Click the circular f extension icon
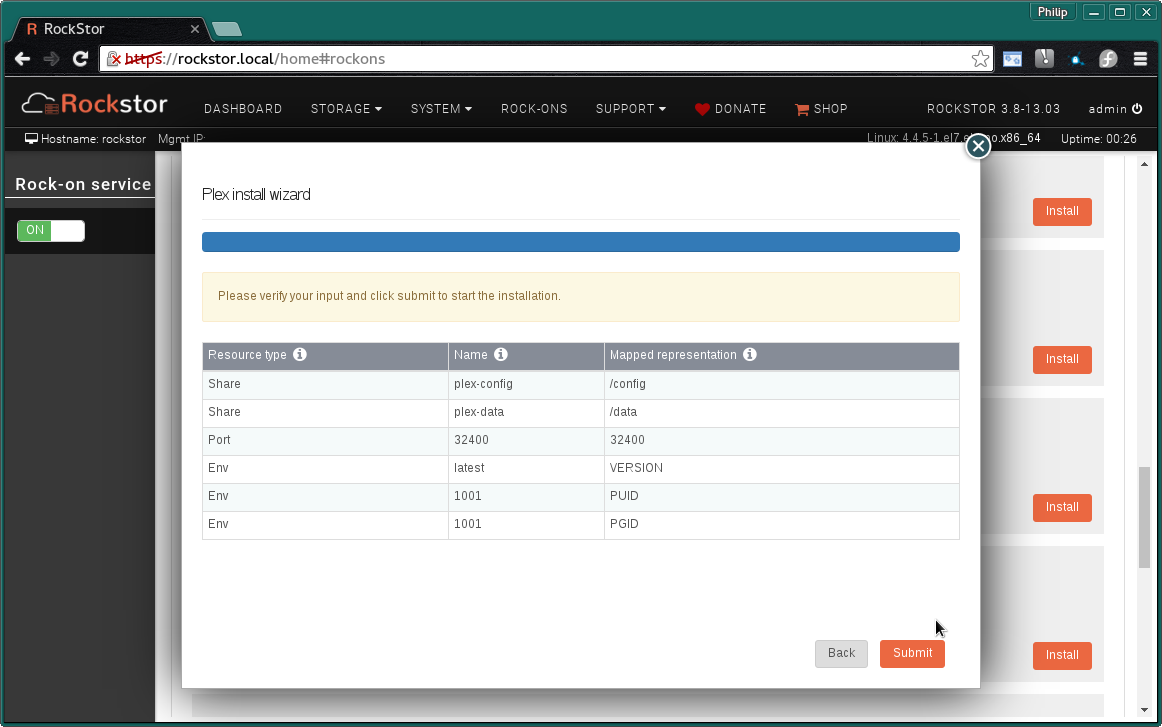Image resolution: width=1162 pixels, height=727 pixels. tap(1108, 59)
